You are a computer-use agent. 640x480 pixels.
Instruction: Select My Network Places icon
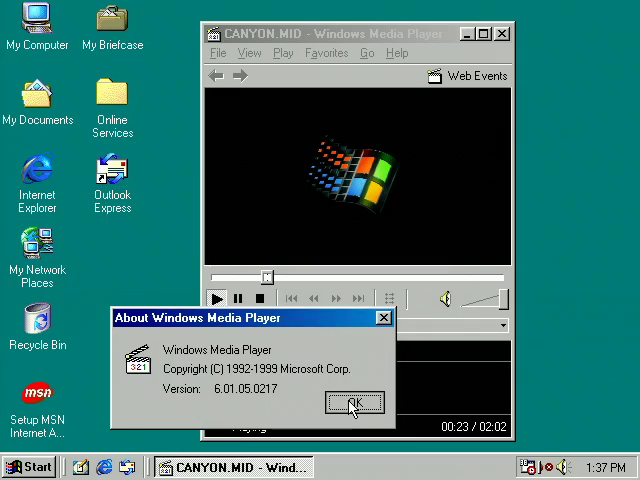[x=37, y=258]
